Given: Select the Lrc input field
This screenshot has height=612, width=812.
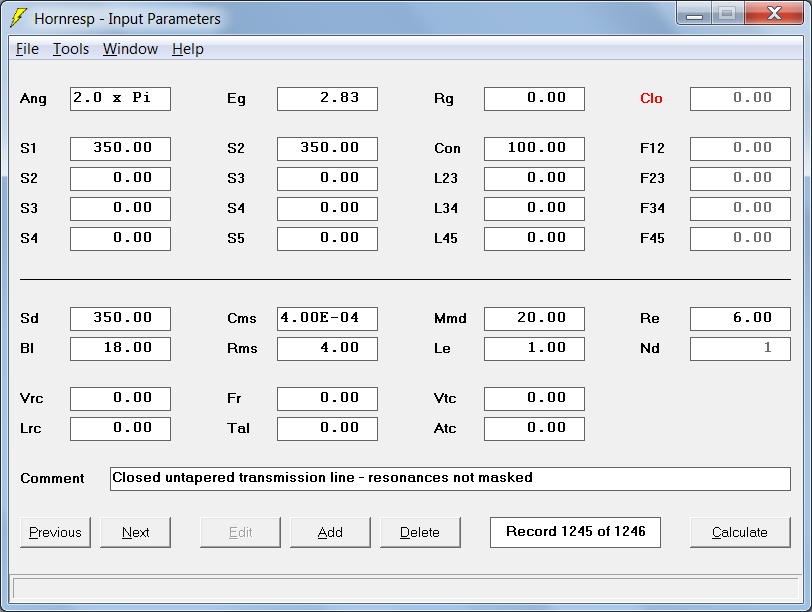Looking at the screenshot, I should pos(120,429).
